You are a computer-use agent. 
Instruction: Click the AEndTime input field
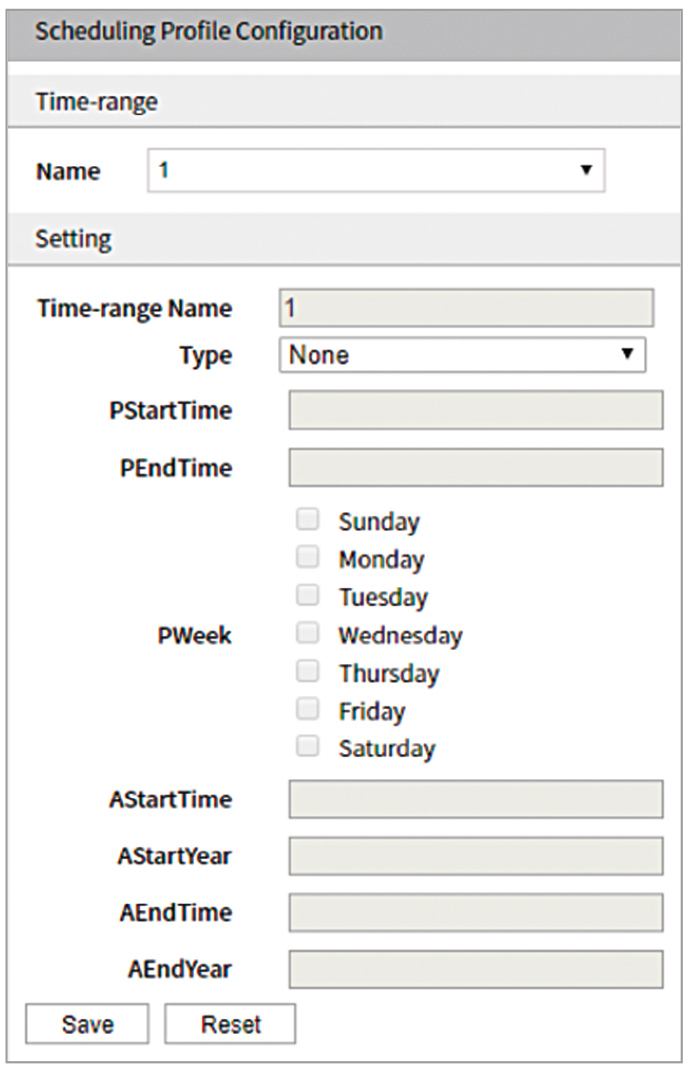[x=475, y=912]
